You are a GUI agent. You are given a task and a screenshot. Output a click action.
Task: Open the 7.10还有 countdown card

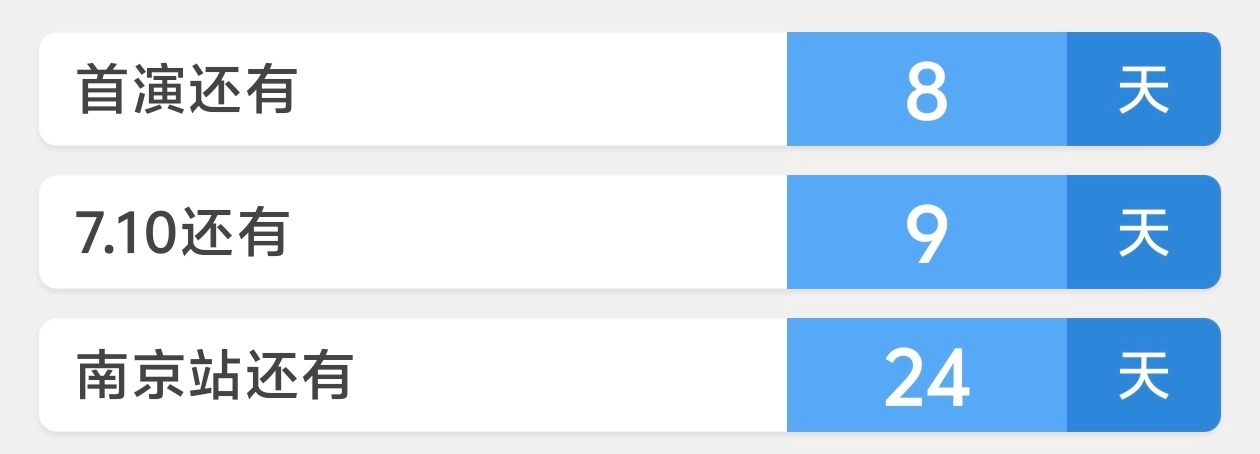coord(630,232)
